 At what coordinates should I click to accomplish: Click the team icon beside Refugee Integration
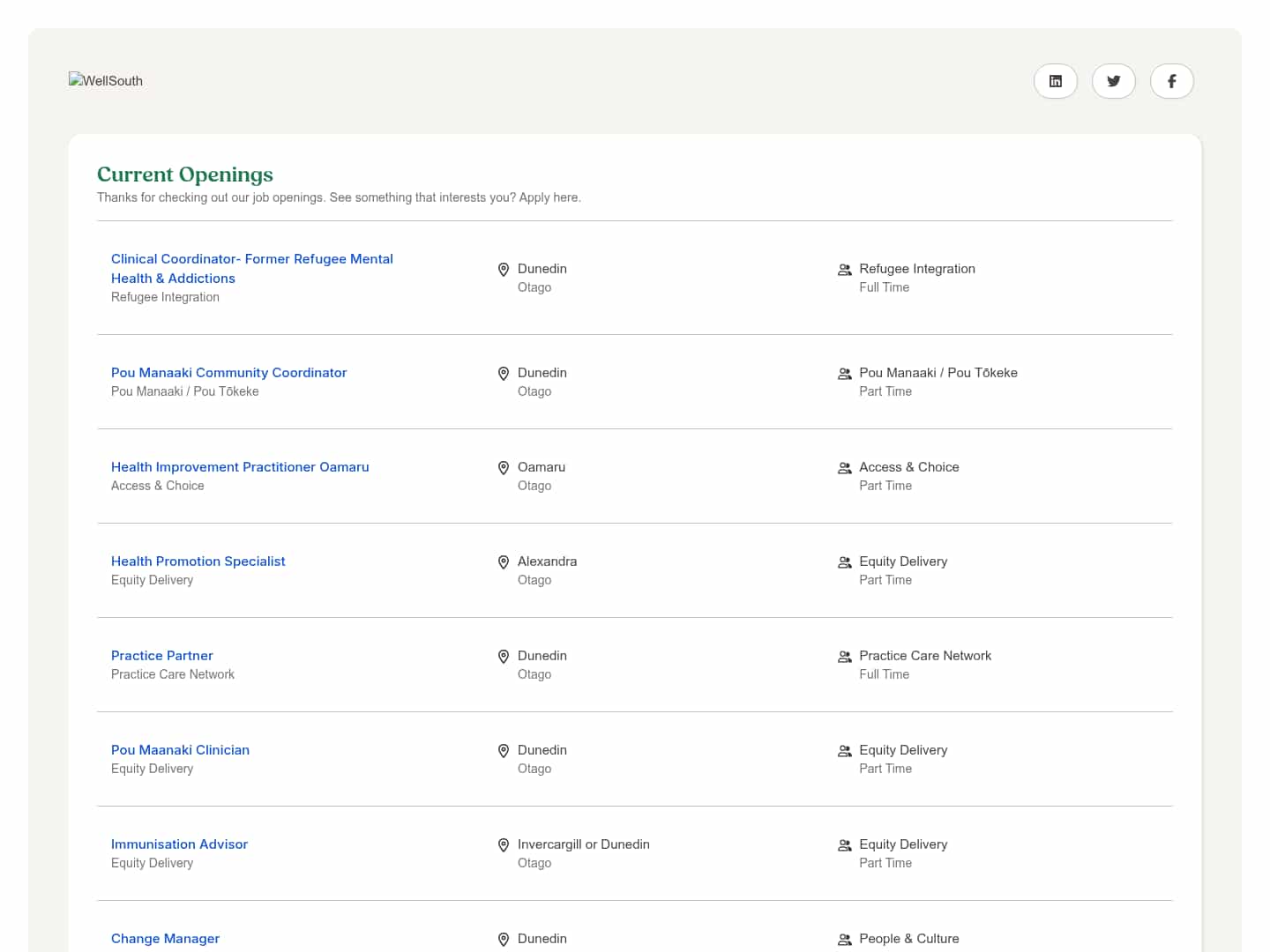pos(844,270)
